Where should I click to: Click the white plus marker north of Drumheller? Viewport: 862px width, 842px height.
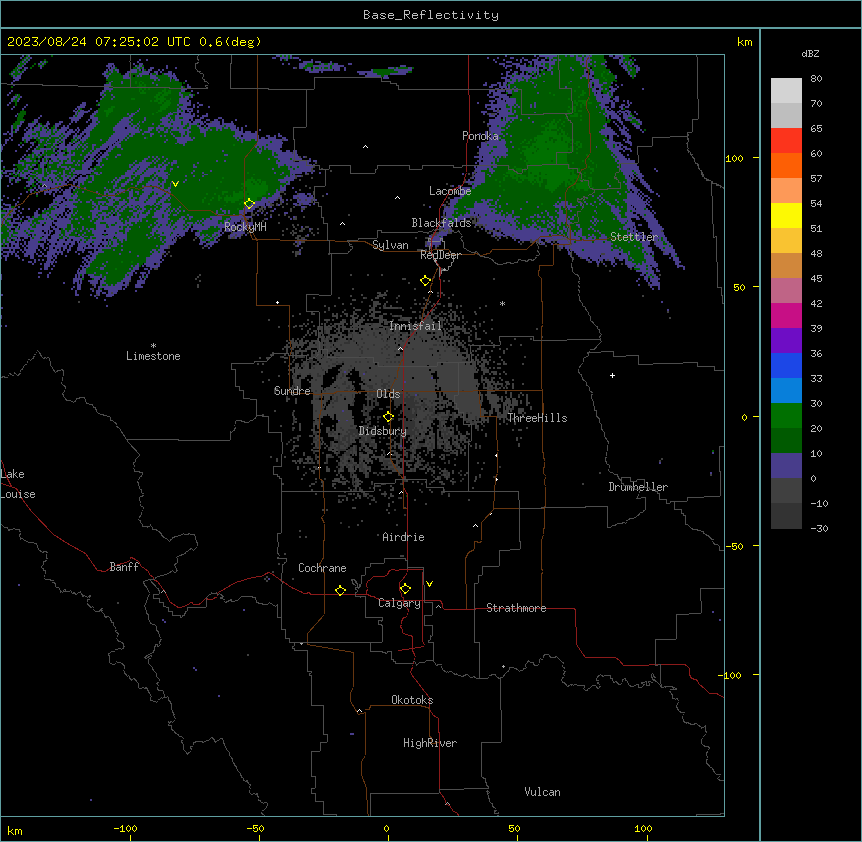(612, 375)
